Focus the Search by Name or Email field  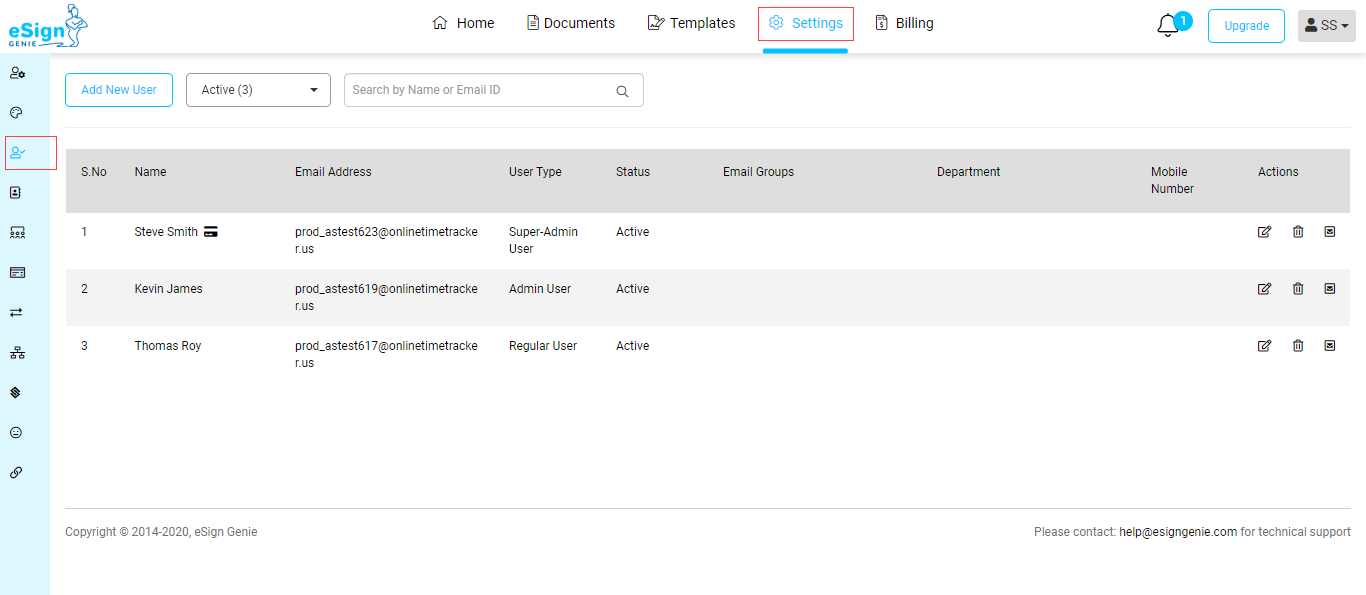pos(480,90)
